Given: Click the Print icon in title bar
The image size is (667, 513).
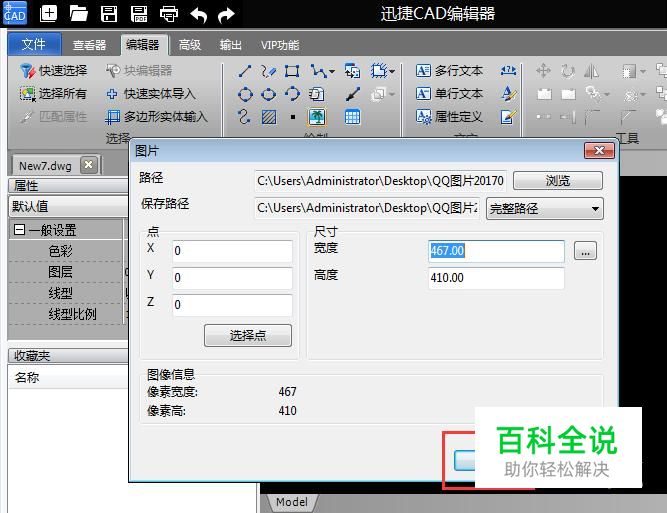Looking at the screenshot, I should [169, 14].
